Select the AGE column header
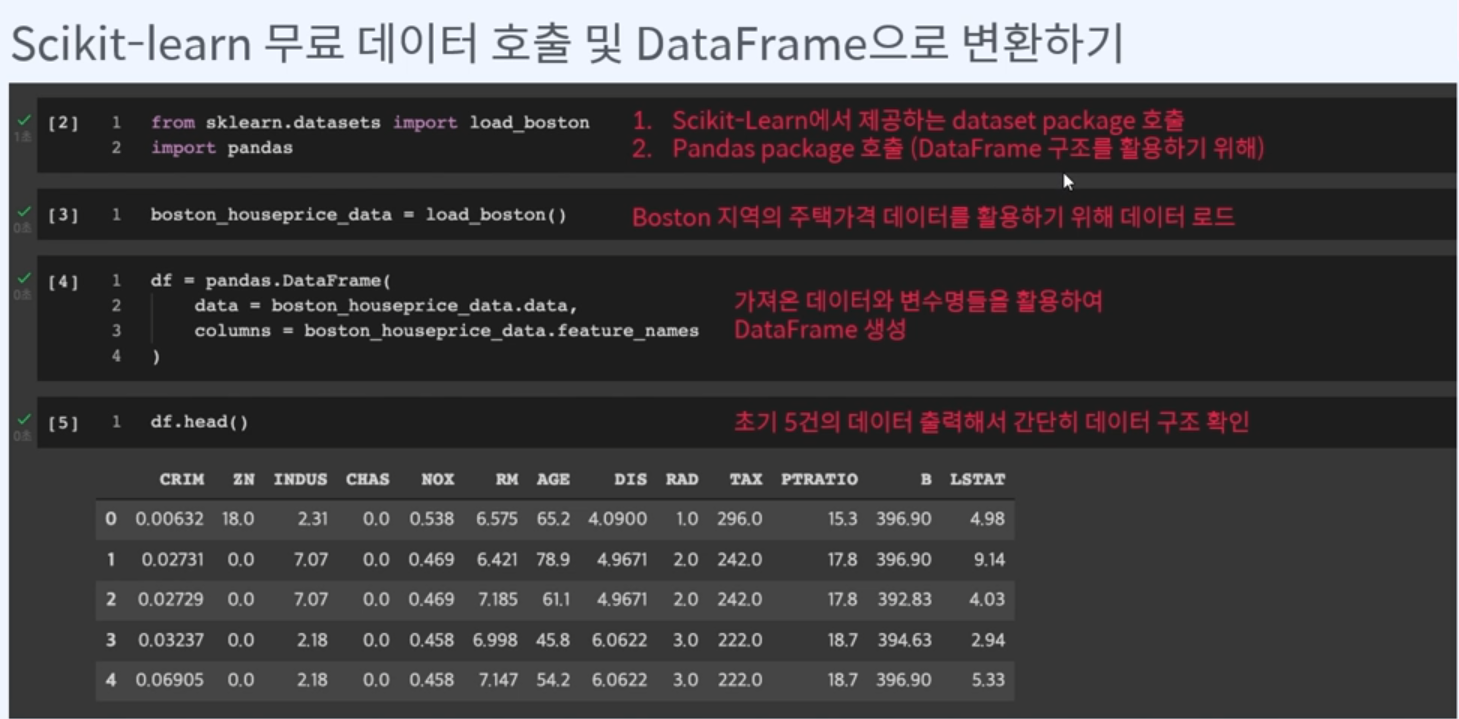1459x719 pixels. tap(553, 480)
